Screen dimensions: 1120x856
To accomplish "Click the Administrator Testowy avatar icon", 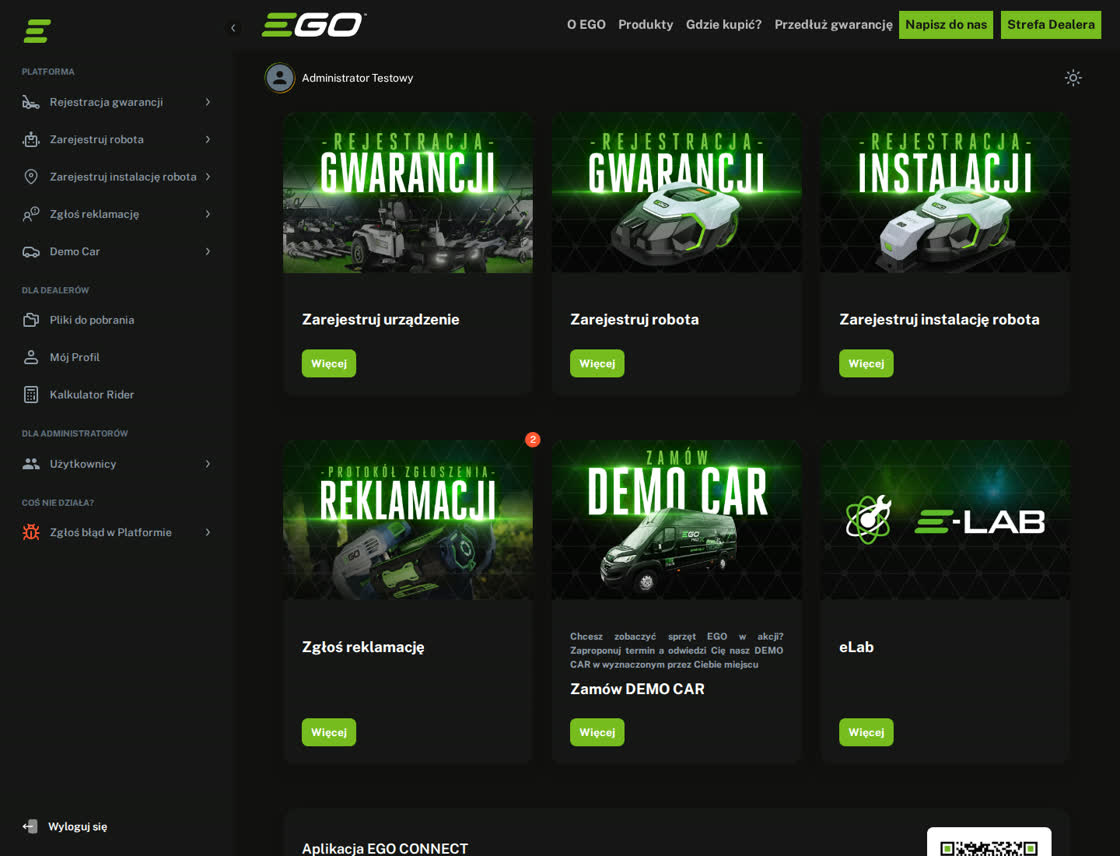I will [280, 78].
